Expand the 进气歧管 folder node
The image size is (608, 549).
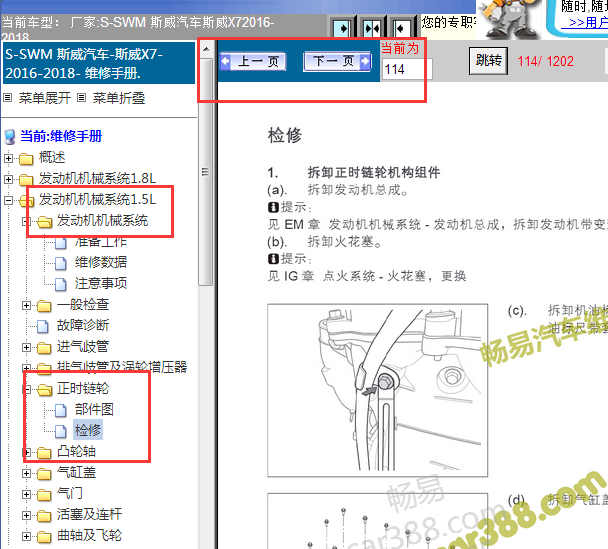point(26,347)
